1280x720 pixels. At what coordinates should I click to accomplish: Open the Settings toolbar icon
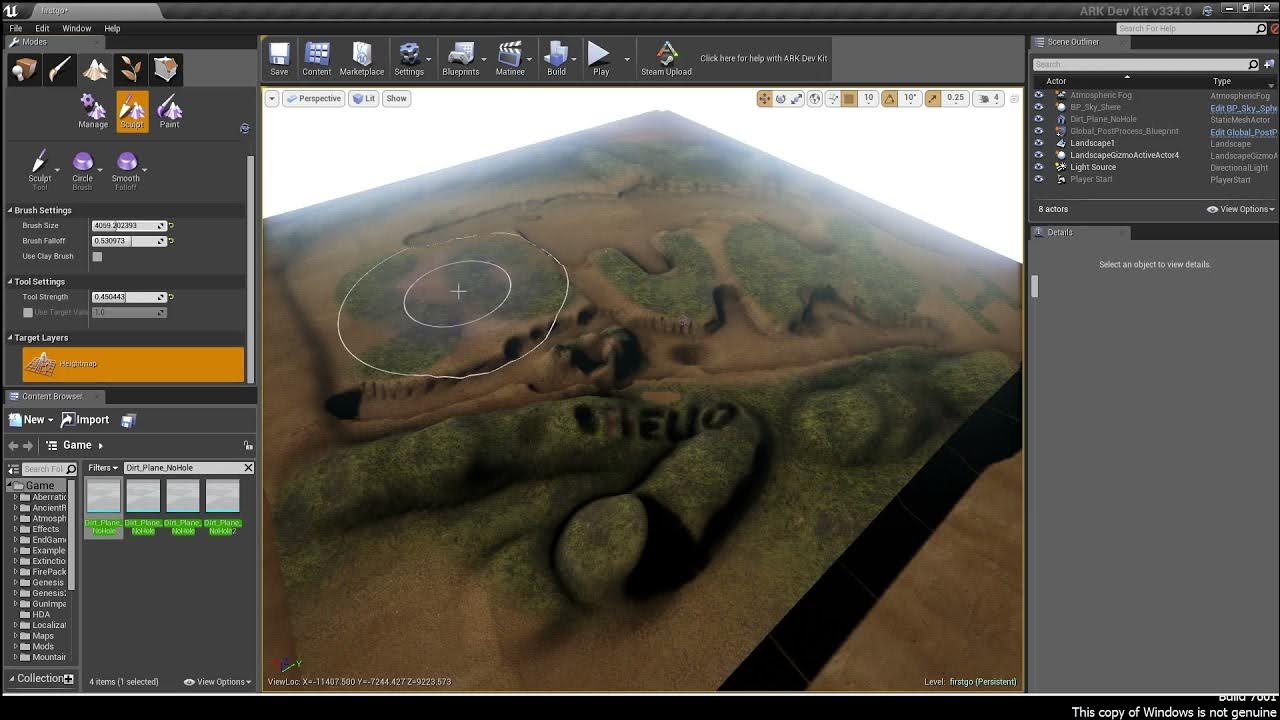(409, 58)
